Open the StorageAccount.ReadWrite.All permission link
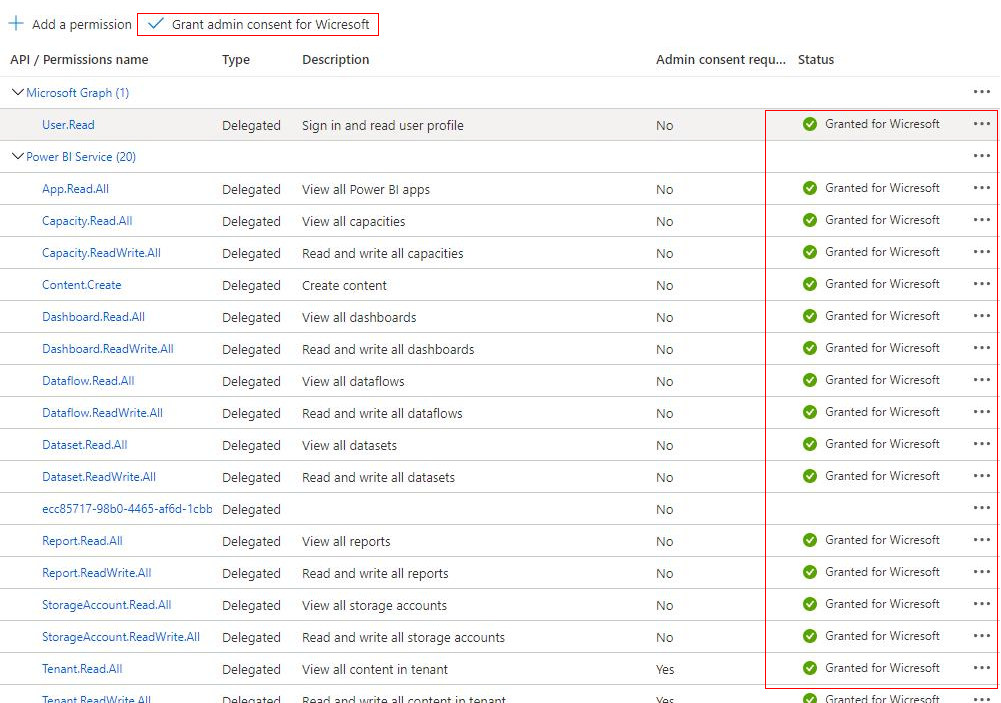 (x=121, y=637)
